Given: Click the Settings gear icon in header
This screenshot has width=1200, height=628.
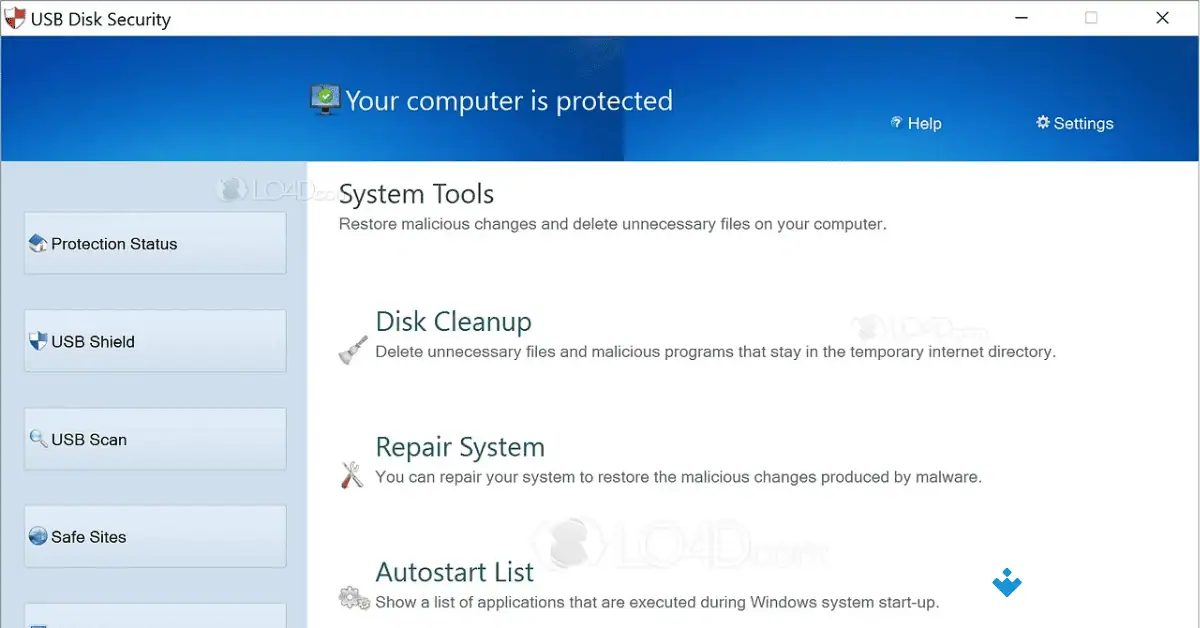Looking at the screenshot, I should (1043, 123).
